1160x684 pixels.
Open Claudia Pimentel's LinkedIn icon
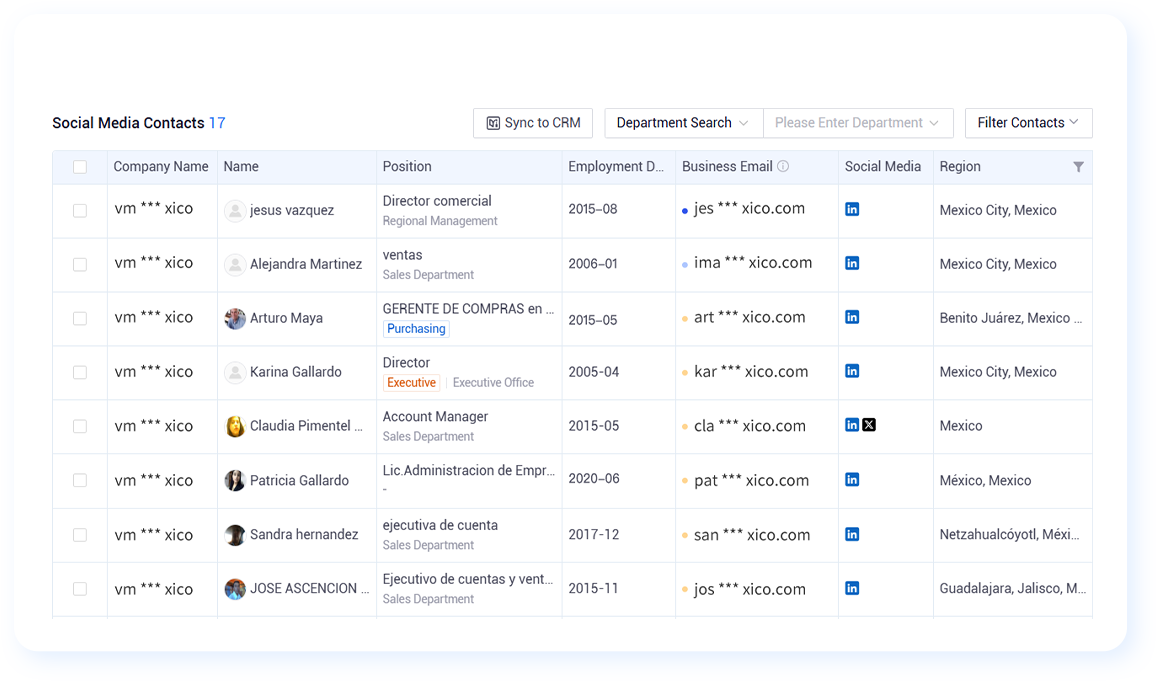click(x=852, y=424)
